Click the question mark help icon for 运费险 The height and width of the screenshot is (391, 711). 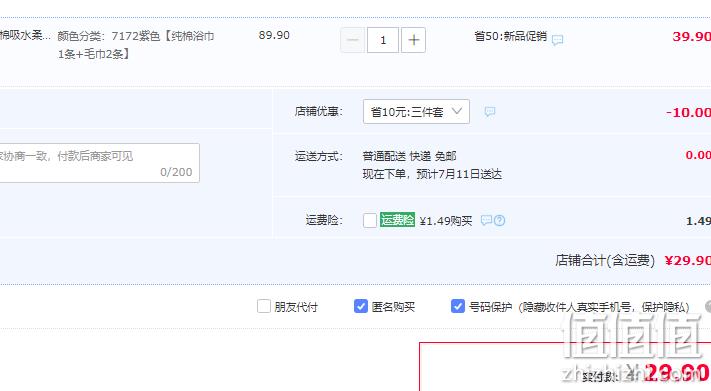click(x=499, y=220)
